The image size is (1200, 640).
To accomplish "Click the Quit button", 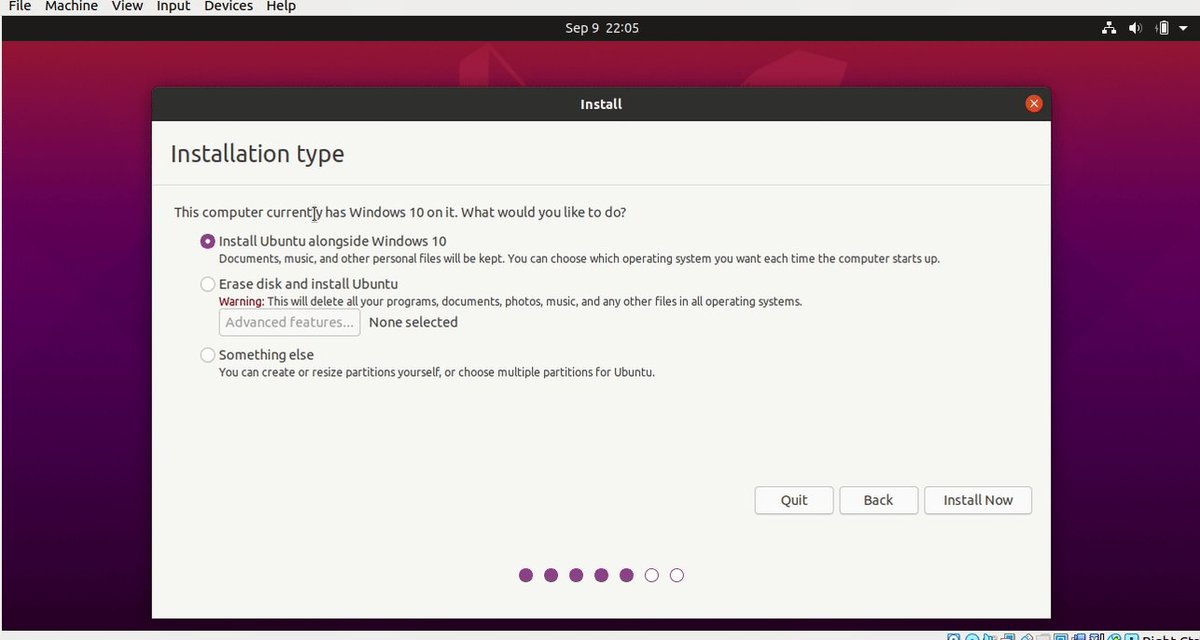I will click(794, 500).
